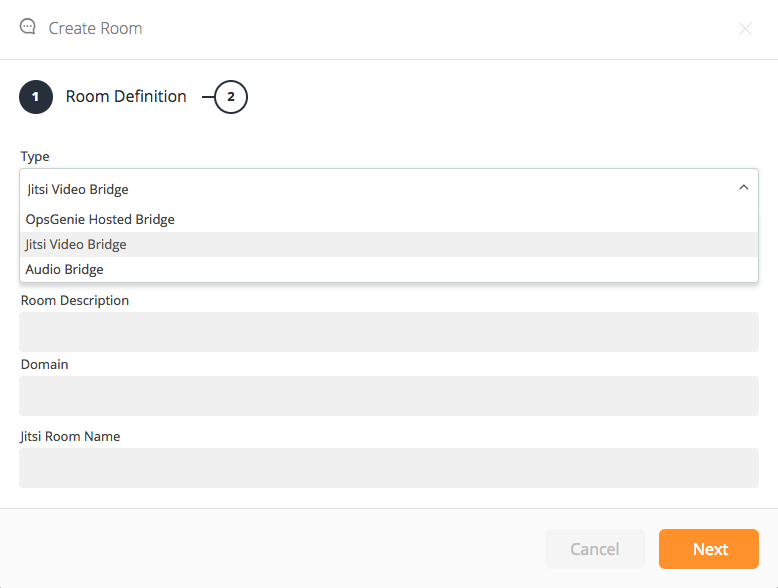
Task: Click the Jitsi Room Name label
Action: coord(70,436)
